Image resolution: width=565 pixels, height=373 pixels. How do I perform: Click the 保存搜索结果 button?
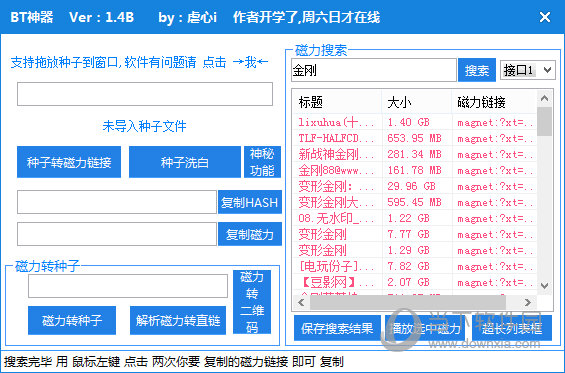337,328
